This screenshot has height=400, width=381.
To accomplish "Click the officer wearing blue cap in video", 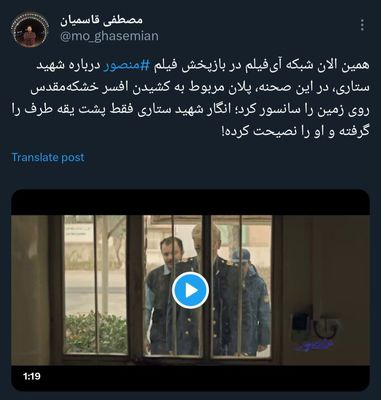I will [252, 300].
